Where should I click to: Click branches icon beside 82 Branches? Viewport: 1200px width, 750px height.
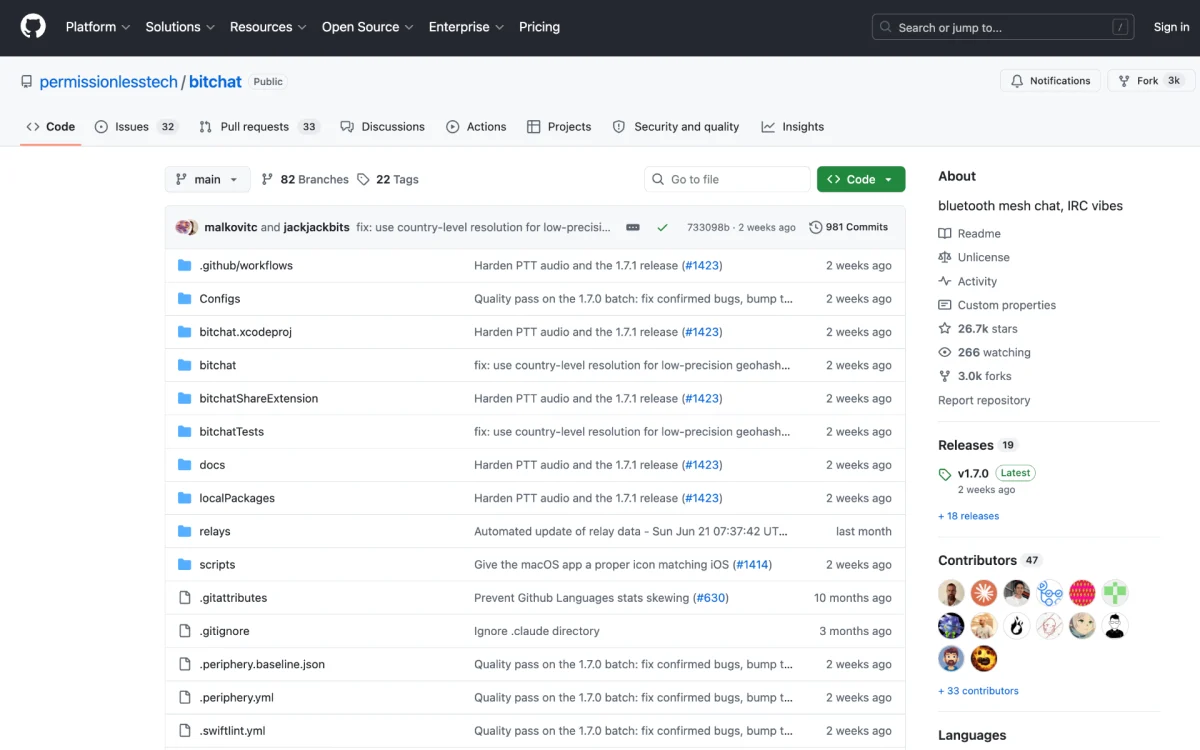point(267,179)
